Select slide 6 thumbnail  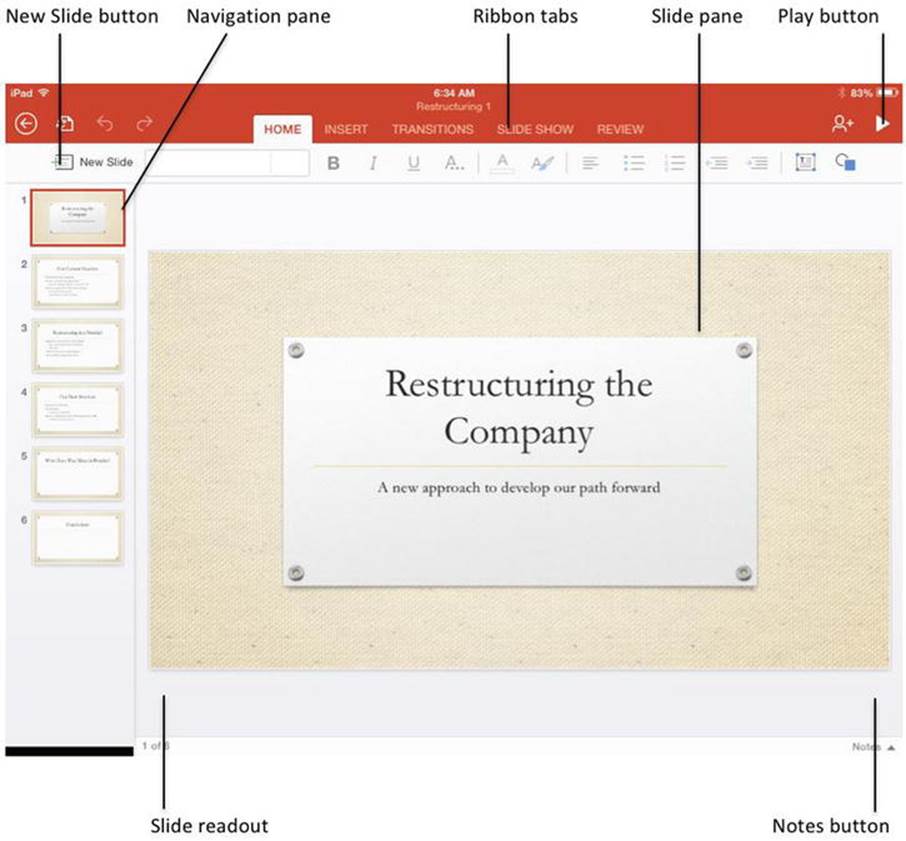tap(77, 538)
